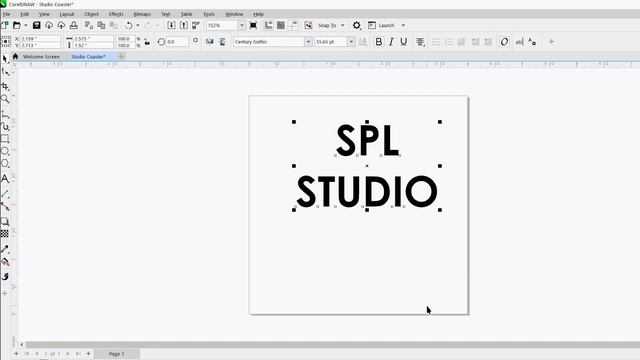Click the Undo arrow icon
Image resolution: width=640 pixels, height=360 pixels.
click(129, 25)
